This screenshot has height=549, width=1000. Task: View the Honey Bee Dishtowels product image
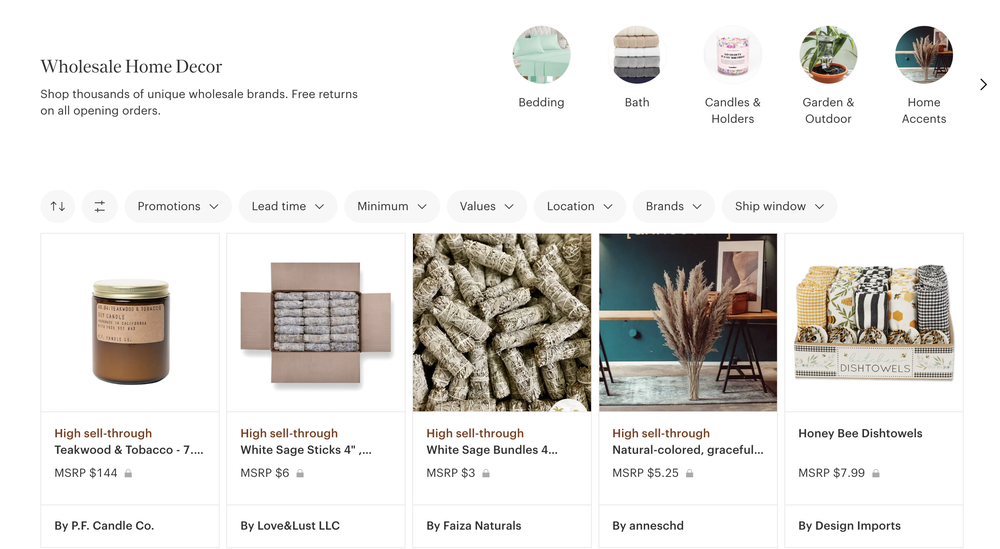[874, 322]
